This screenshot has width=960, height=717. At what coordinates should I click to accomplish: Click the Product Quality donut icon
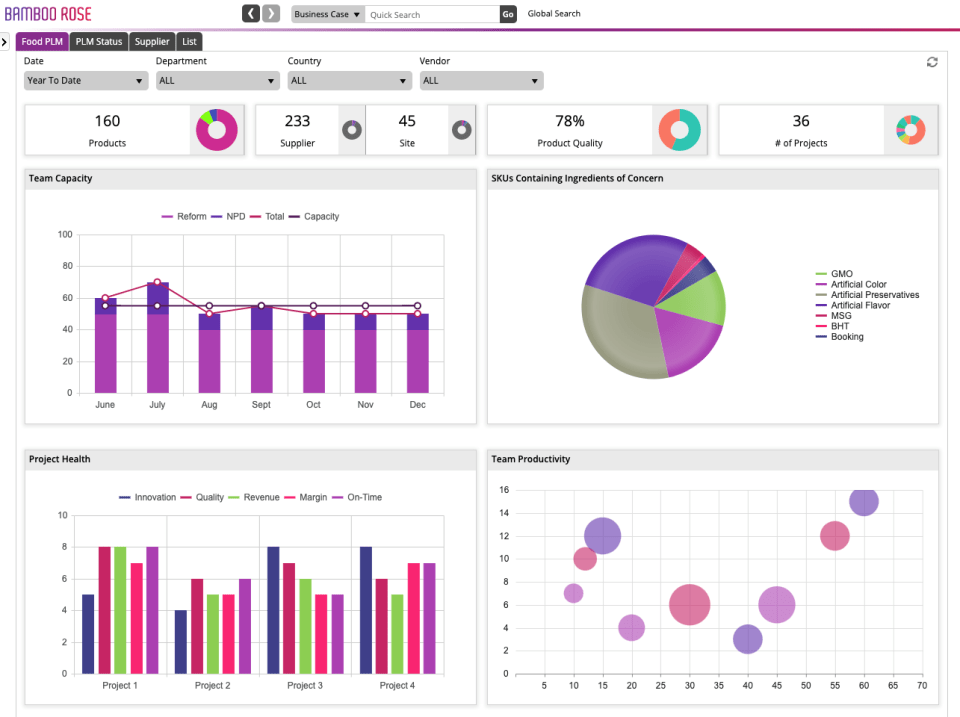click(680, 129)
